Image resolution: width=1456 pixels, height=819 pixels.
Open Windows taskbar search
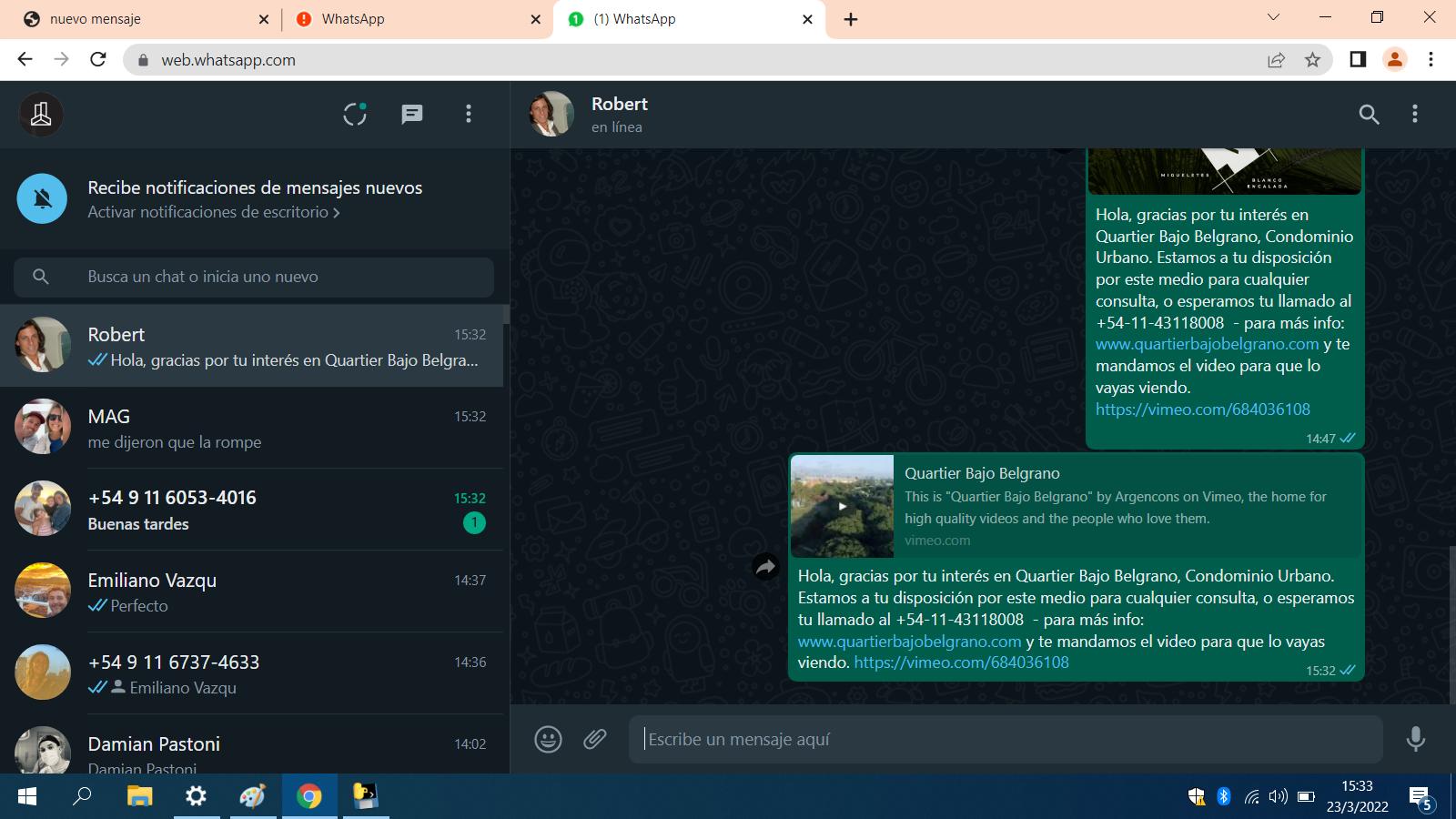[82, 797]
